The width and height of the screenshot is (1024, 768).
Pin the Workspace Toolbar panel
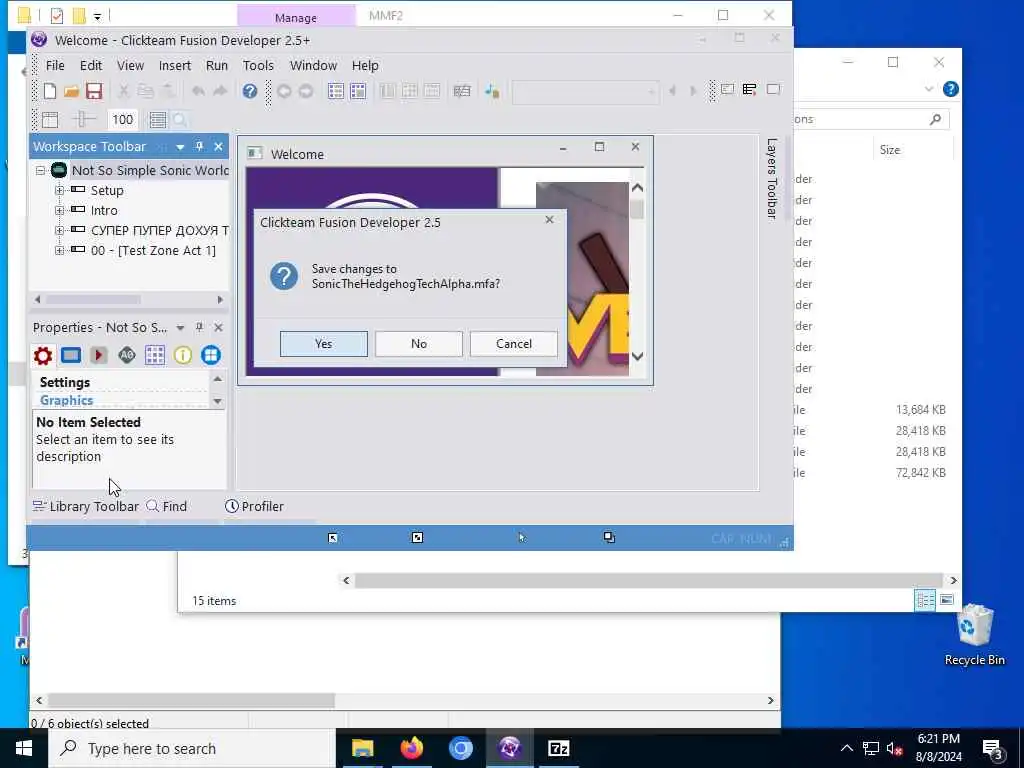(199, 146)
